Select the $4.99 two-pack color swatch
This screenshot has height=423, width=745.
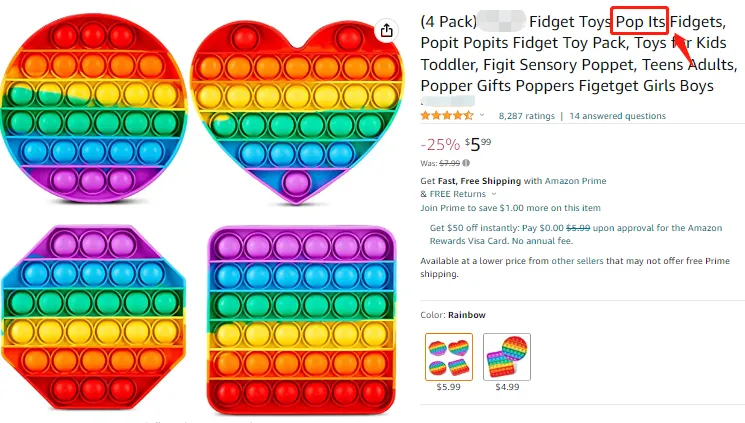click(x=507, y=357)
